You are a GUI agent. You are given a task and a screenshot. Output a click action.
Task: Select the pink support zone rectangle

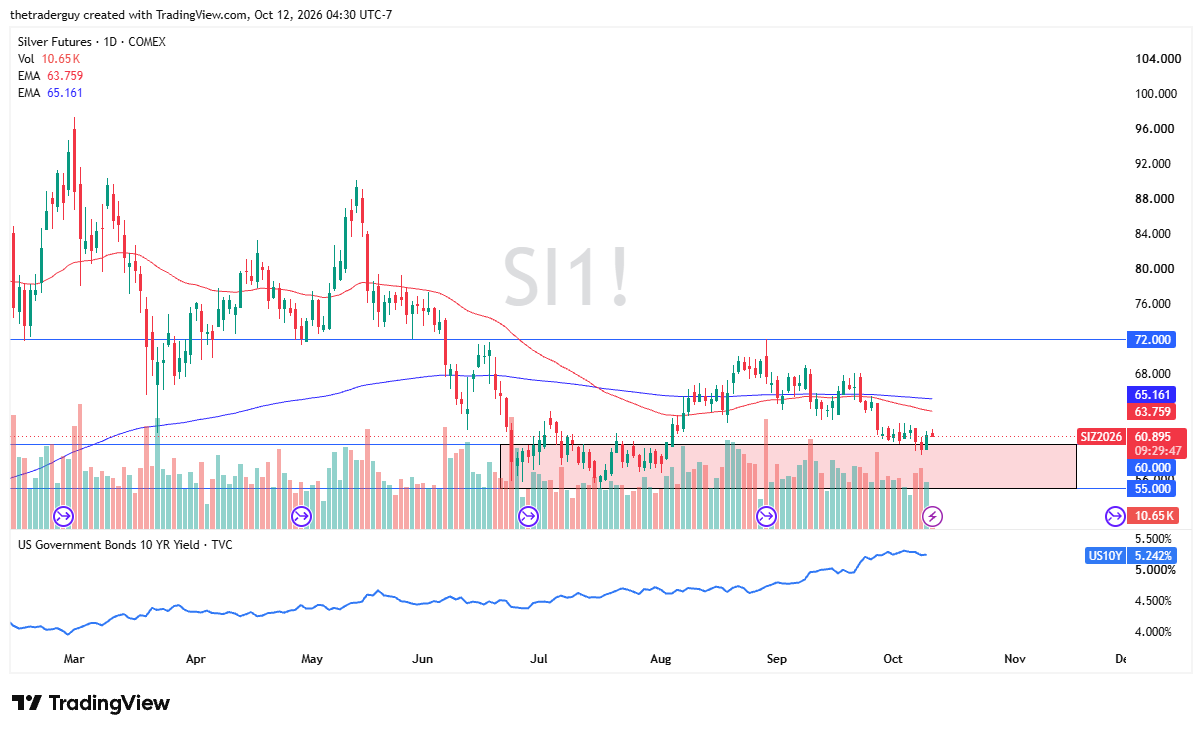tap(788, 466)
